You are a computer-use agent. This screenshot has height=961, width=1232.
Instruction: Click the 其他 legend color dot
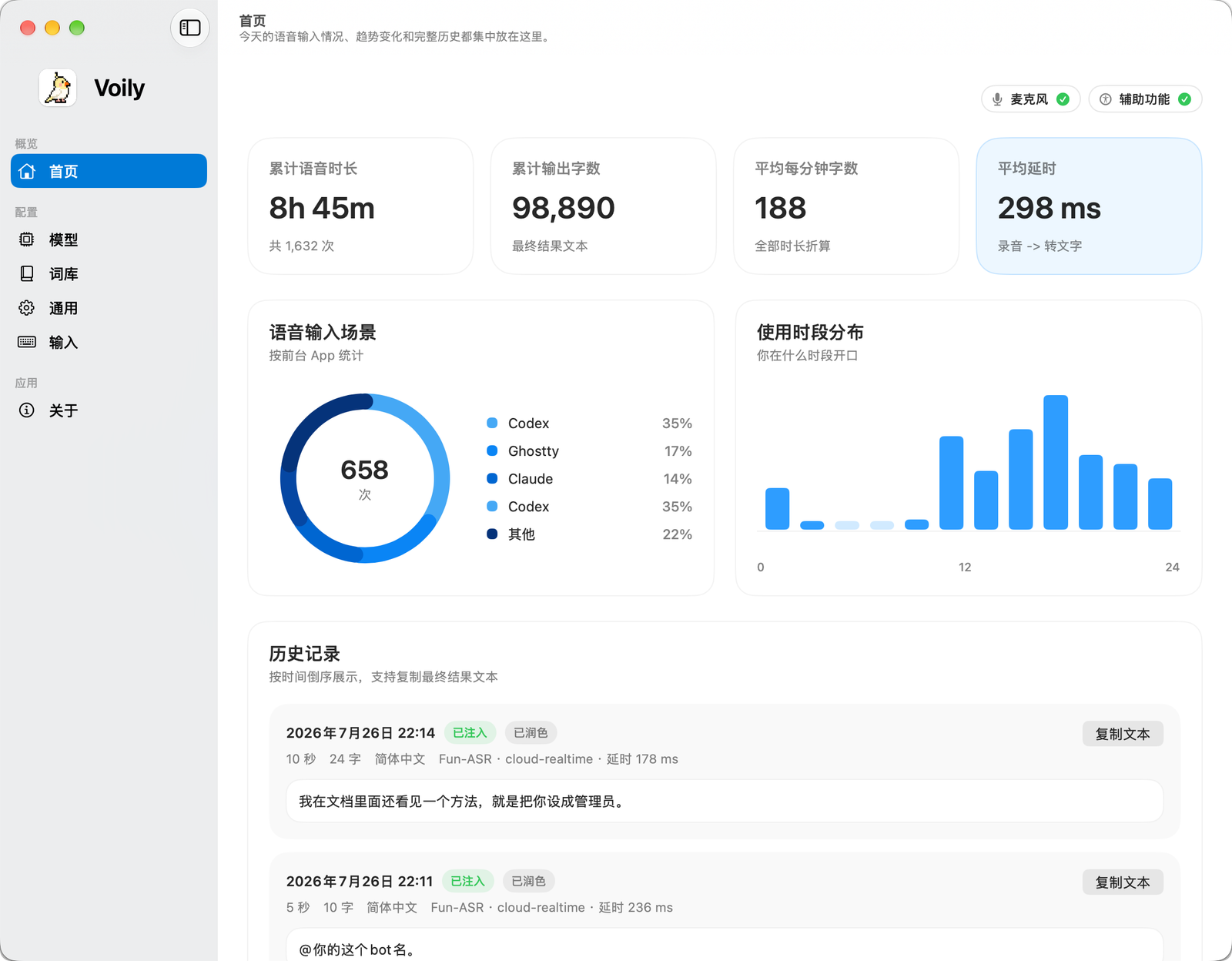click(x=492, y=534)
